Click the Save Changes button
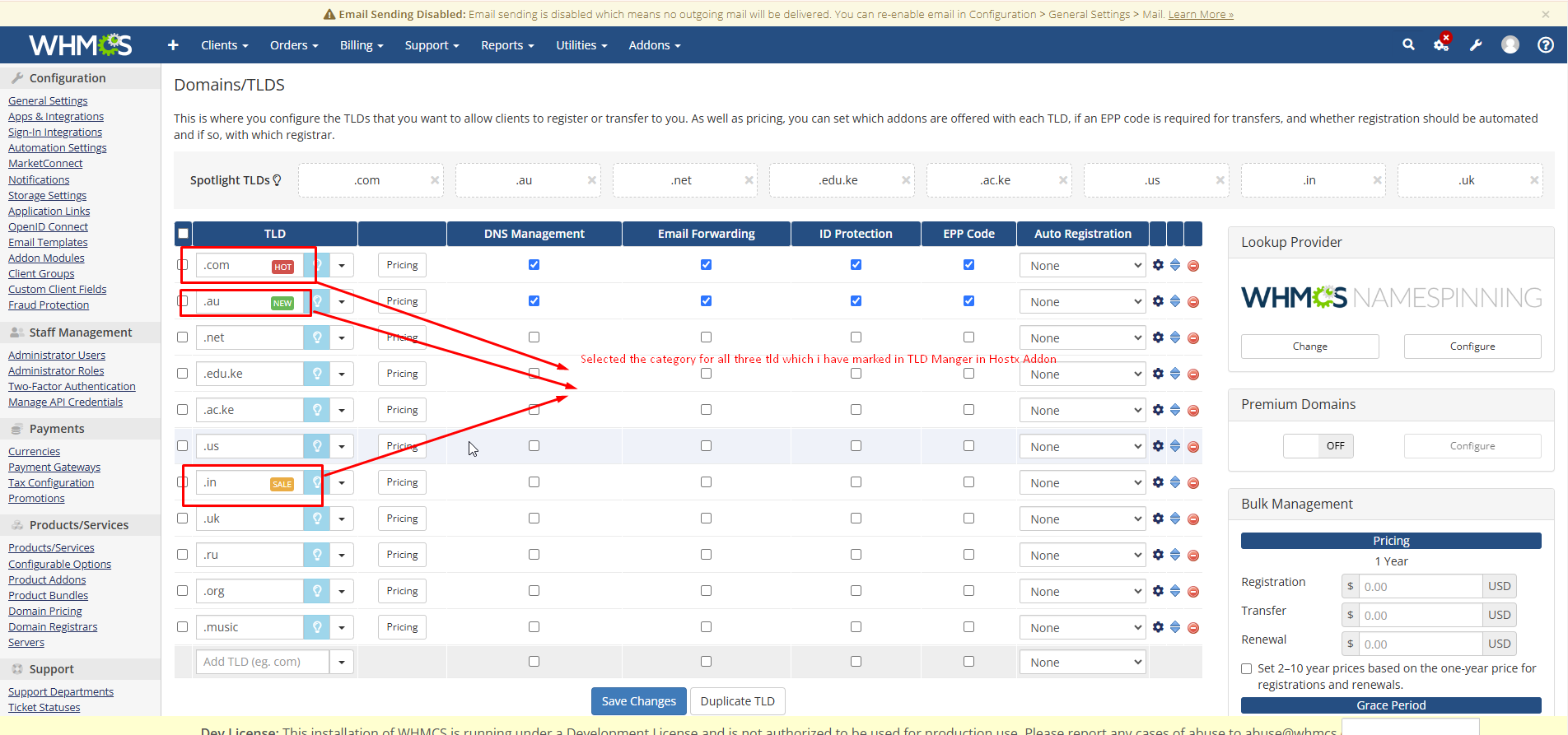This screenshot has height=735, width=1568. click(638, 701)
